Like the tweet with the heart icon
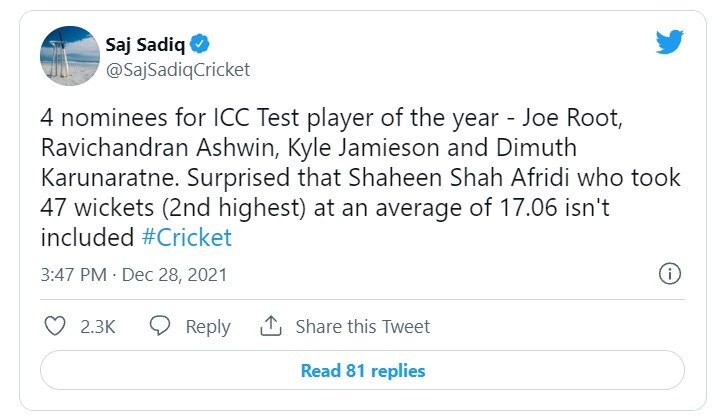728x416 pixels. pos(57,326)
